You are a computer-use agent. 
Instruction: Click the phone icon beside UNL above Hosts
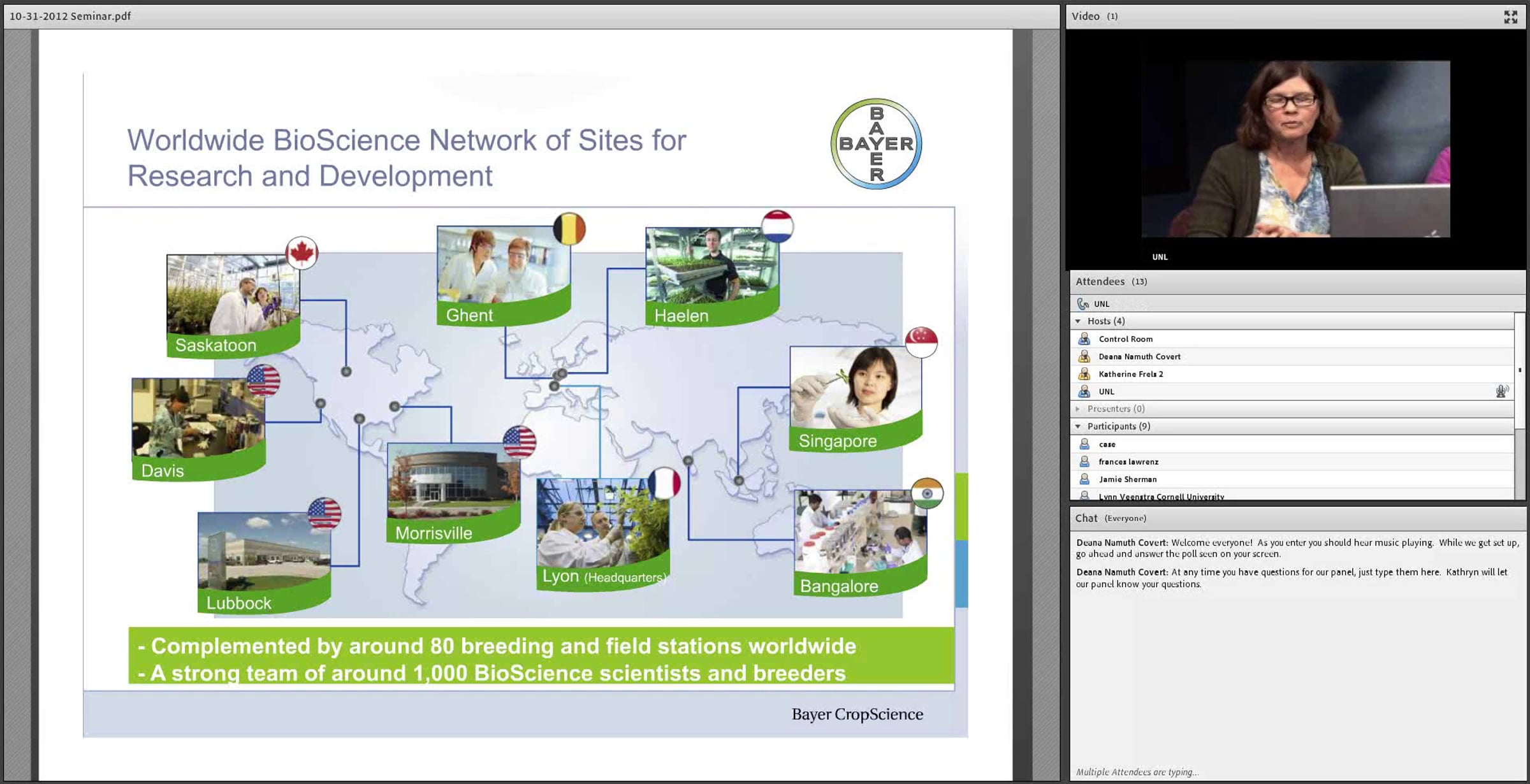[1082, 304]
